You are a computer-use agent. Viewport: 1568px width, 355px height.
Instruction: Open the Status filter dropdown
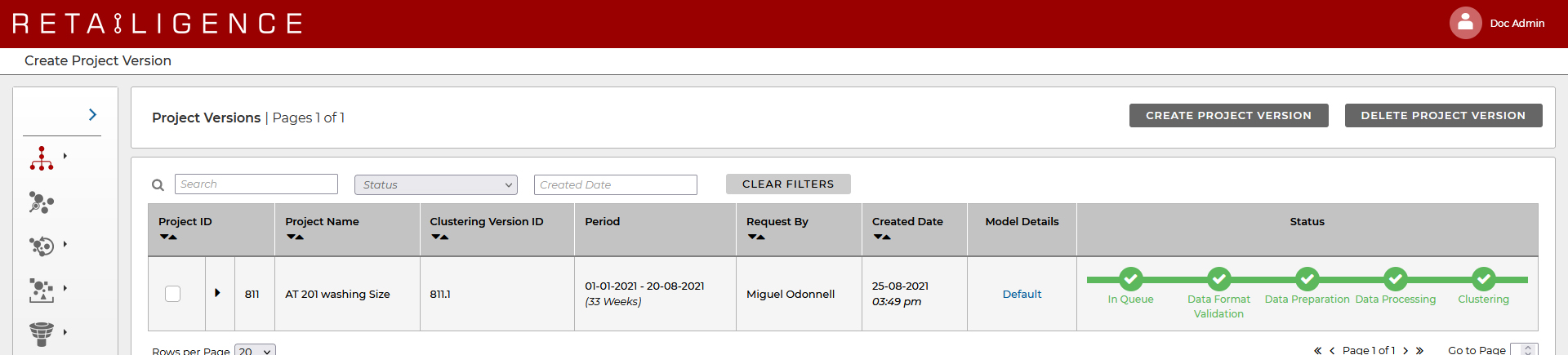click(x=436, y=184)
